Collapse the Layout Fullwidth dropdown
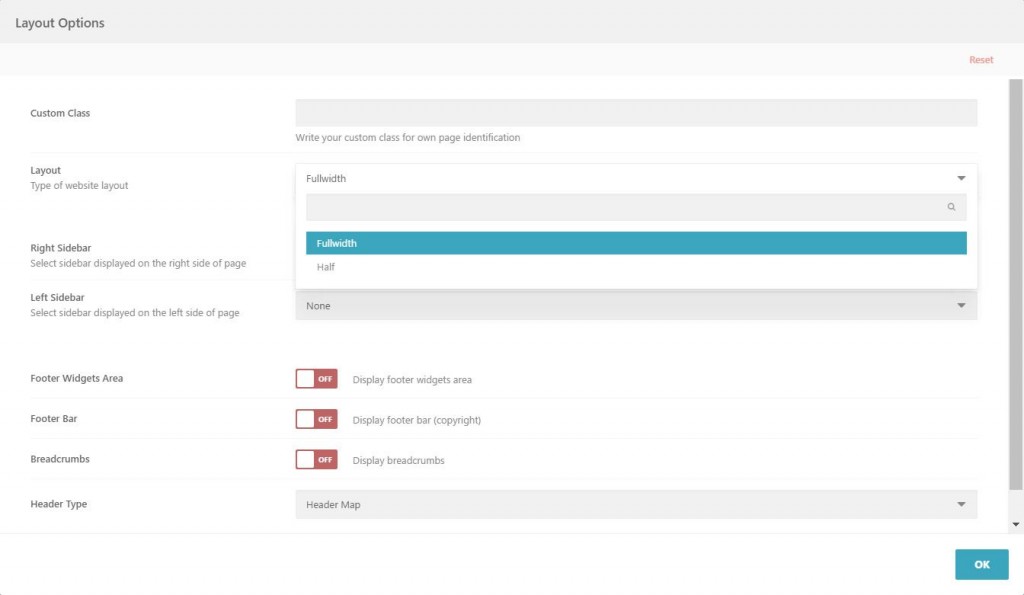Screen dimensions: 1024x595 point(636,178)
